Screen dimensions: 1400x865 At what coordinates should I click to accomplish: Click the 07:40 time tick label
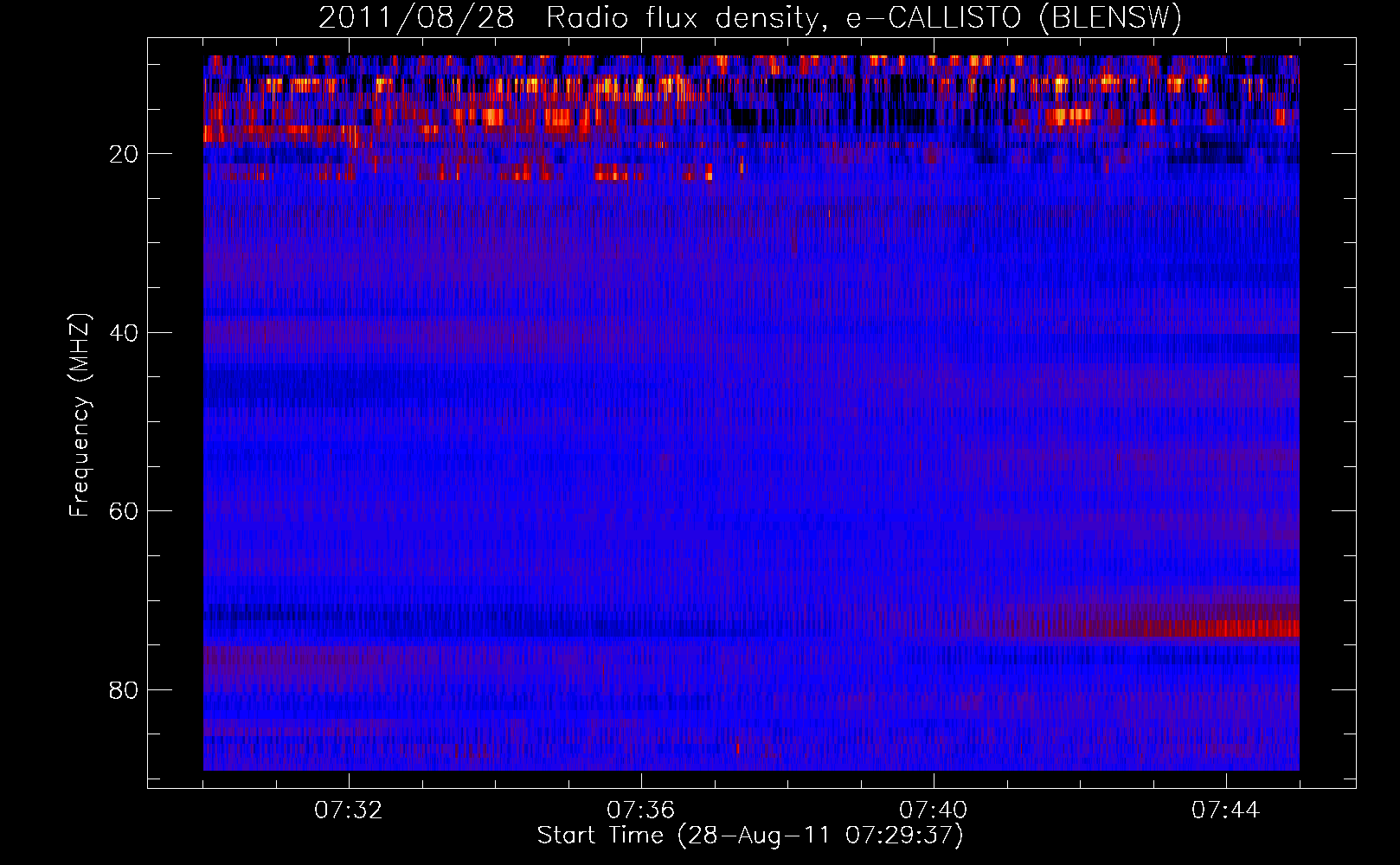pos(934,811)
